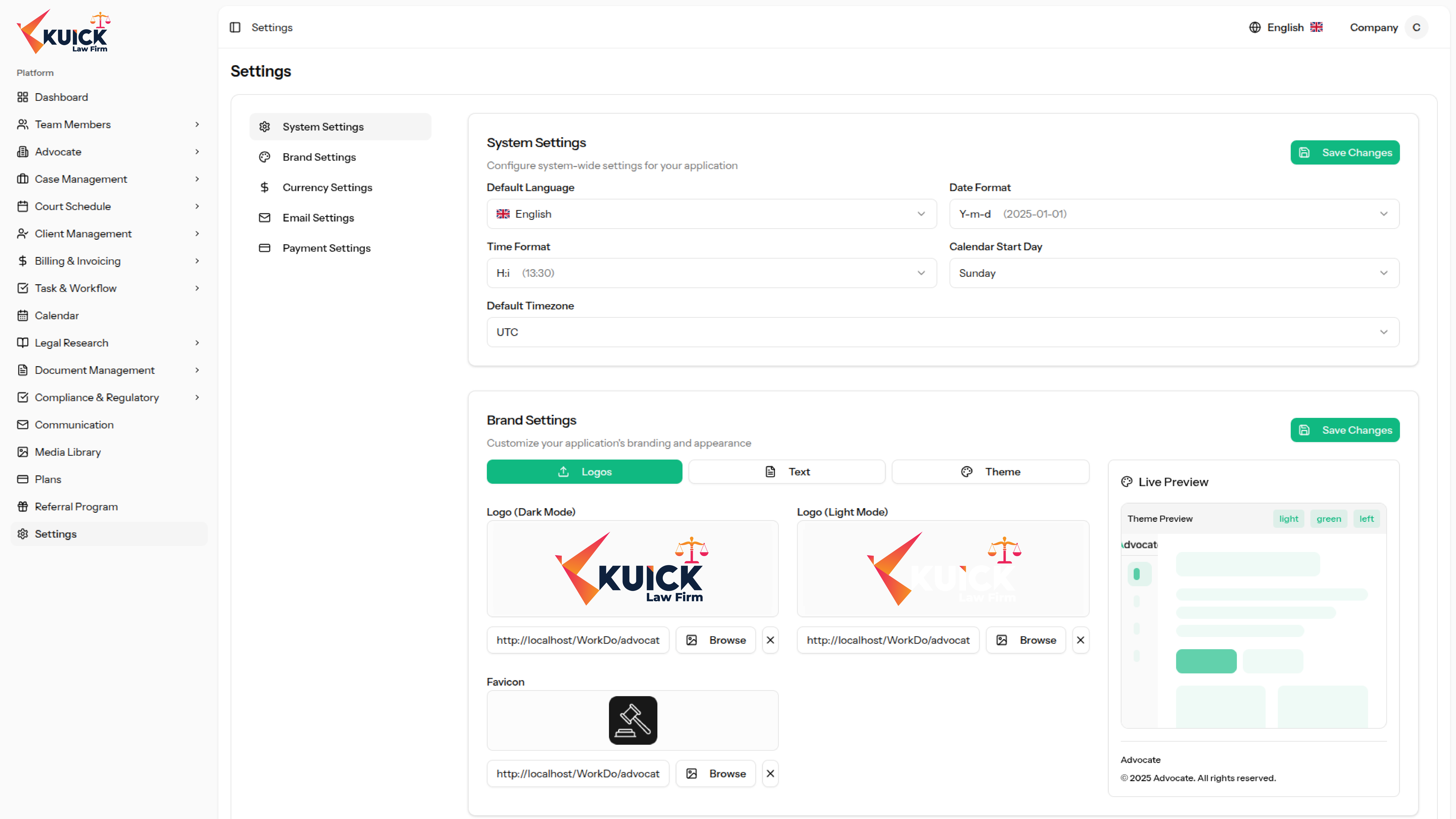Toggle the sidebar panel icon
1456x819 pixels.
[x=235, y=27]
